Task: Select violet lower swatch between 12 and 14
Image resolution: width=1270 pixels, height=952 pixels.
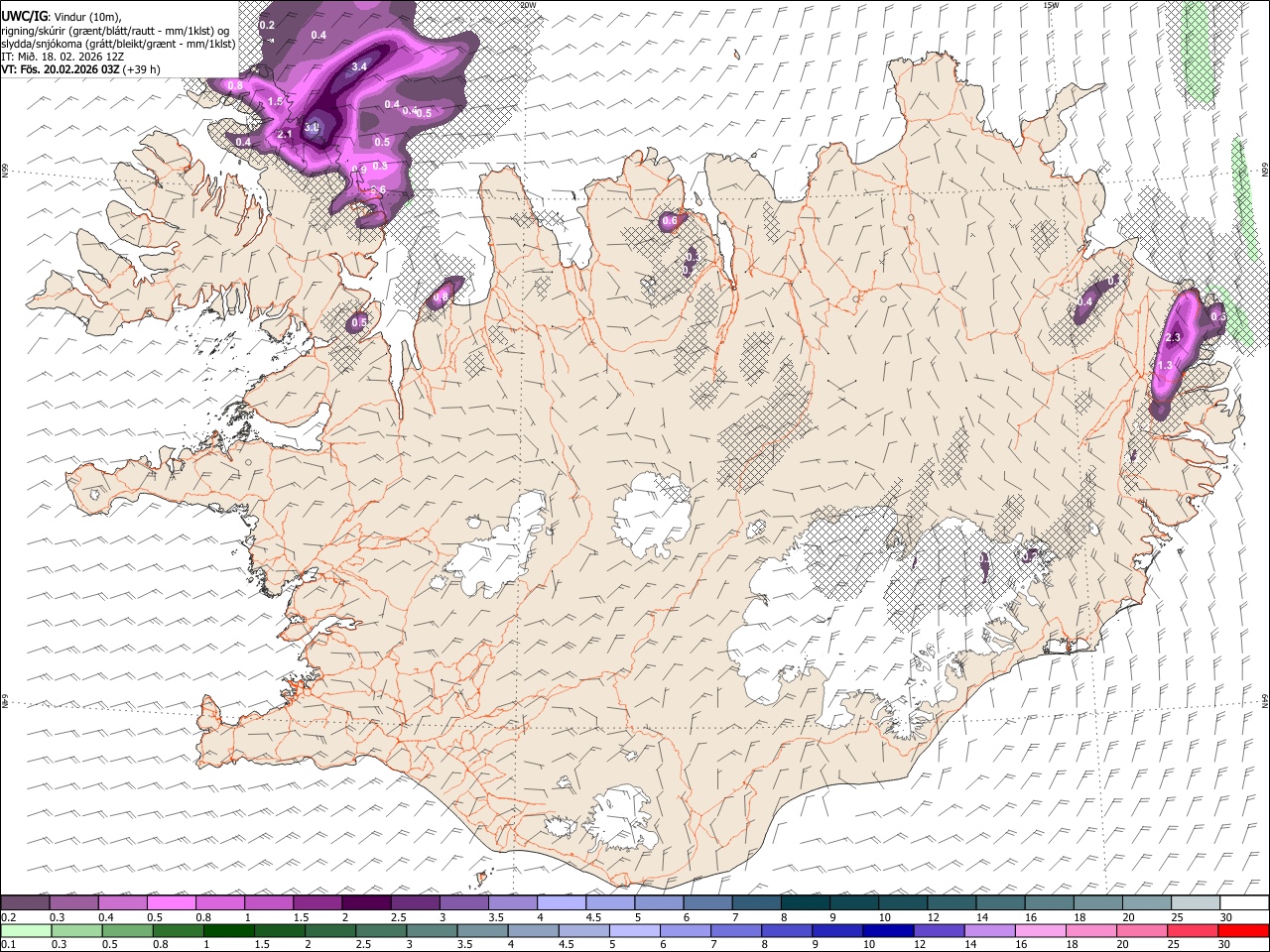Action: click(939, 930)
